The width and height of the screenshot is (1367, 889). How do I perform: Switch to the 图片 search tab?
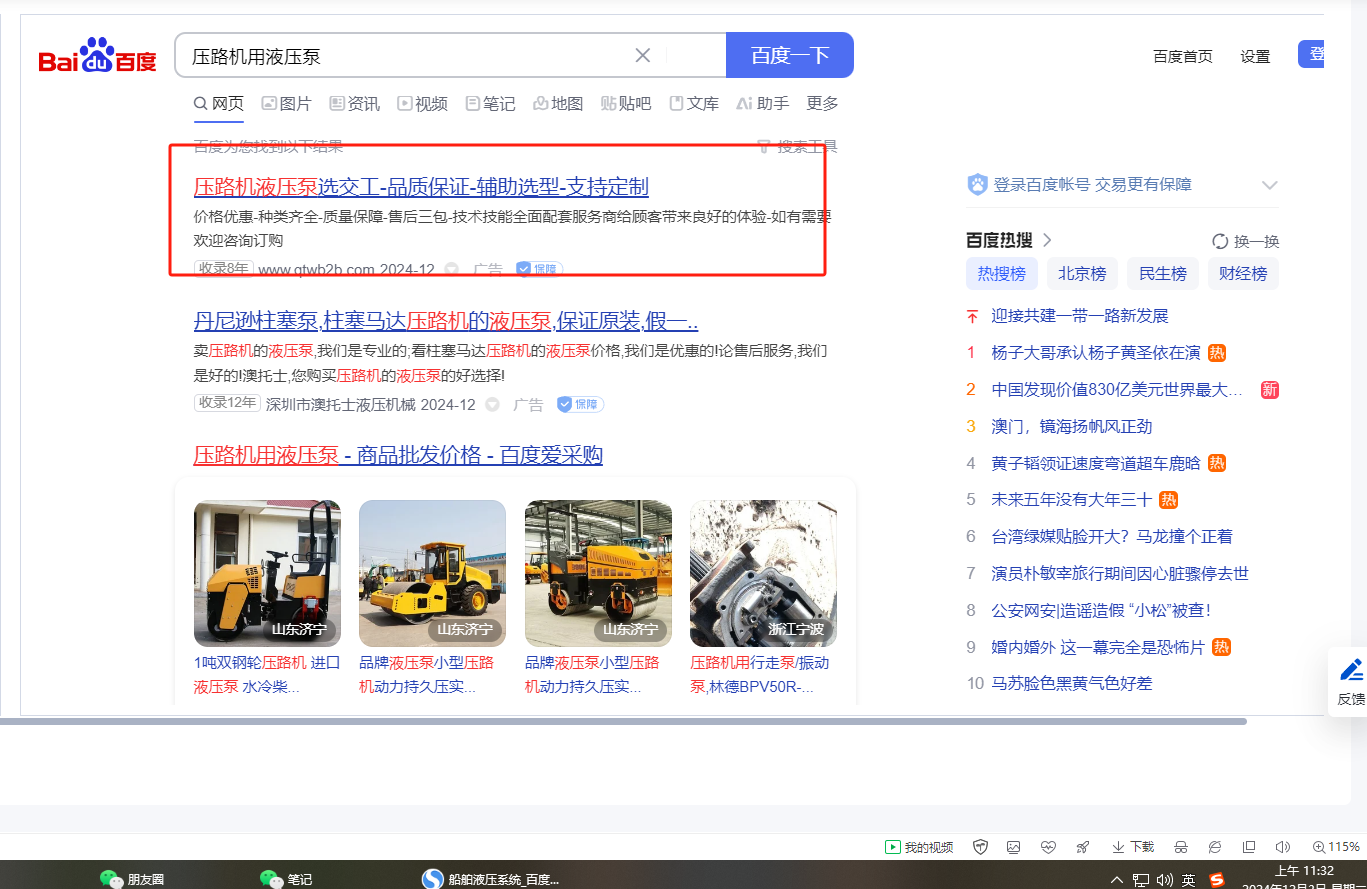pos(287,103)
